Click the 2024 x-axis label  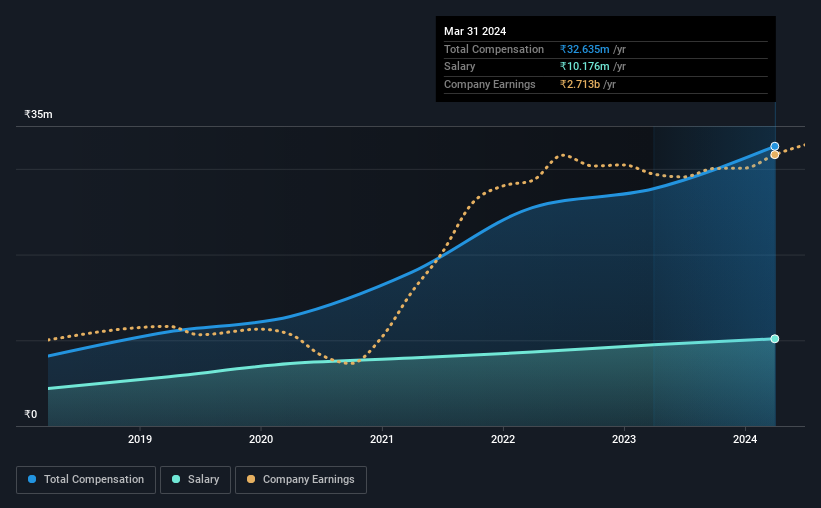745,439
